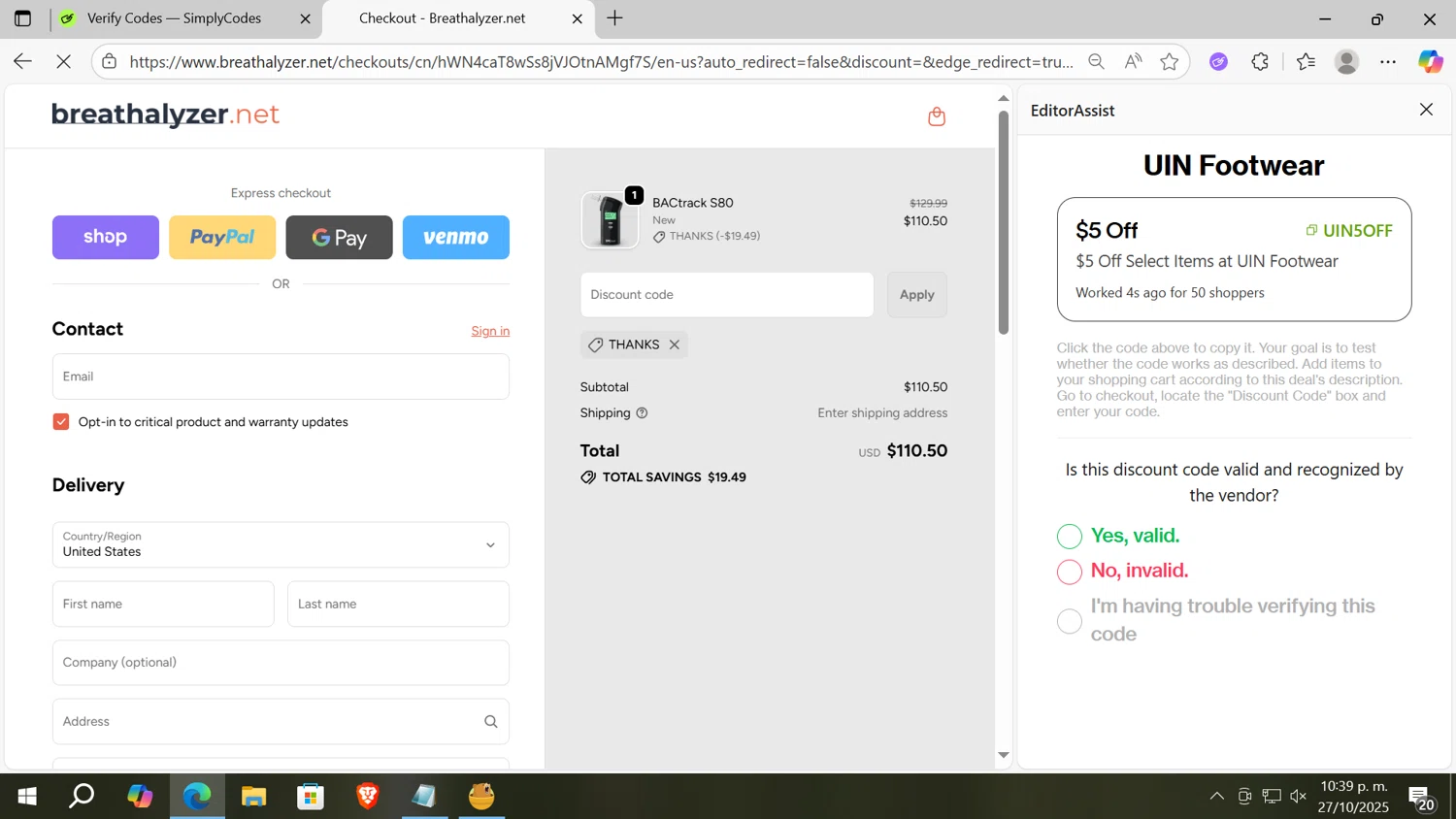Open the Copilot icon in Edge toolbar
The image size is (1456, 819).
(1430, 61)
